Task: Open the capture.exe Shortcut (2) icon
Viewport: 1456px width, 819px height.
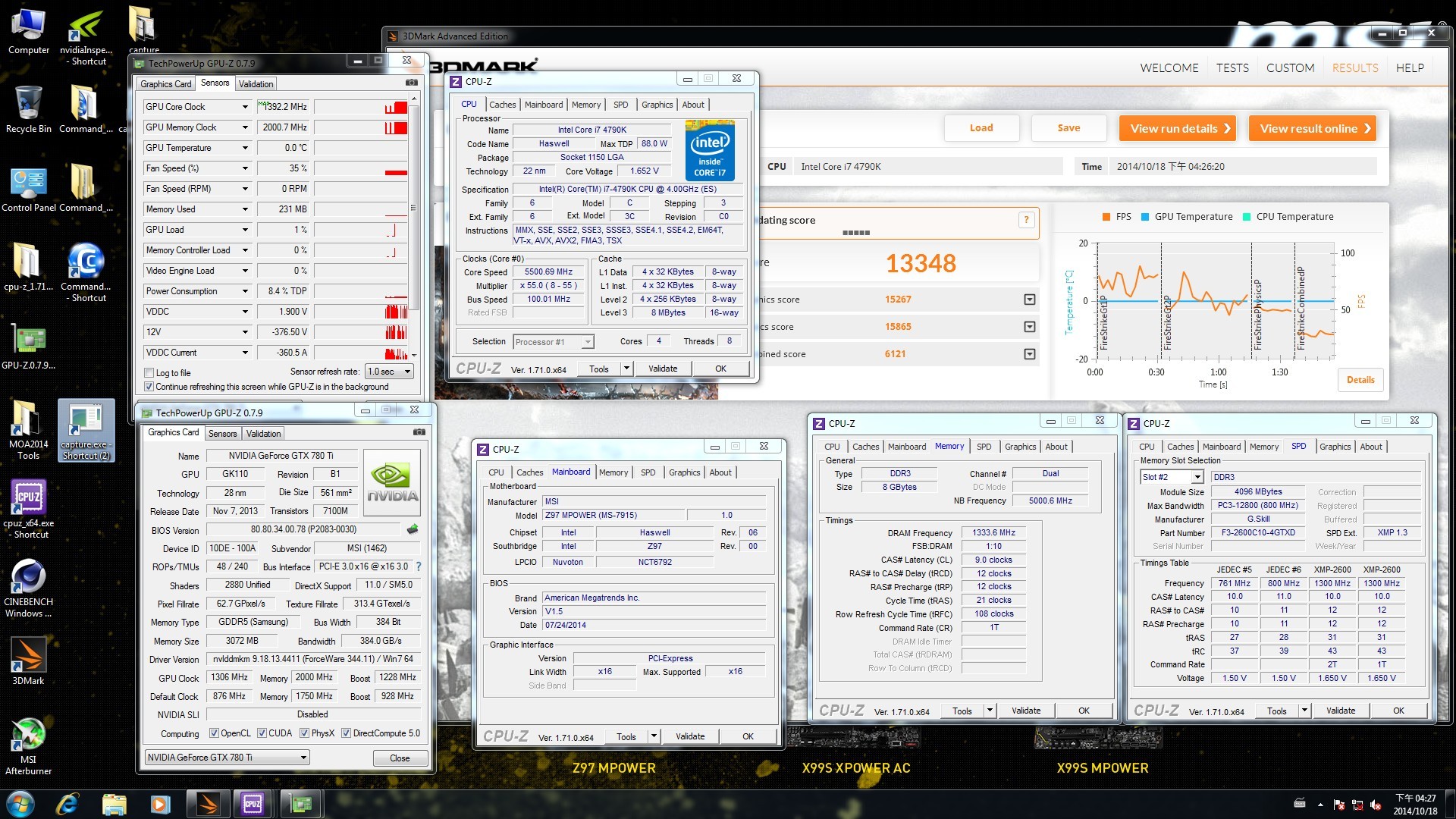Action: click(x=86, y=431)
